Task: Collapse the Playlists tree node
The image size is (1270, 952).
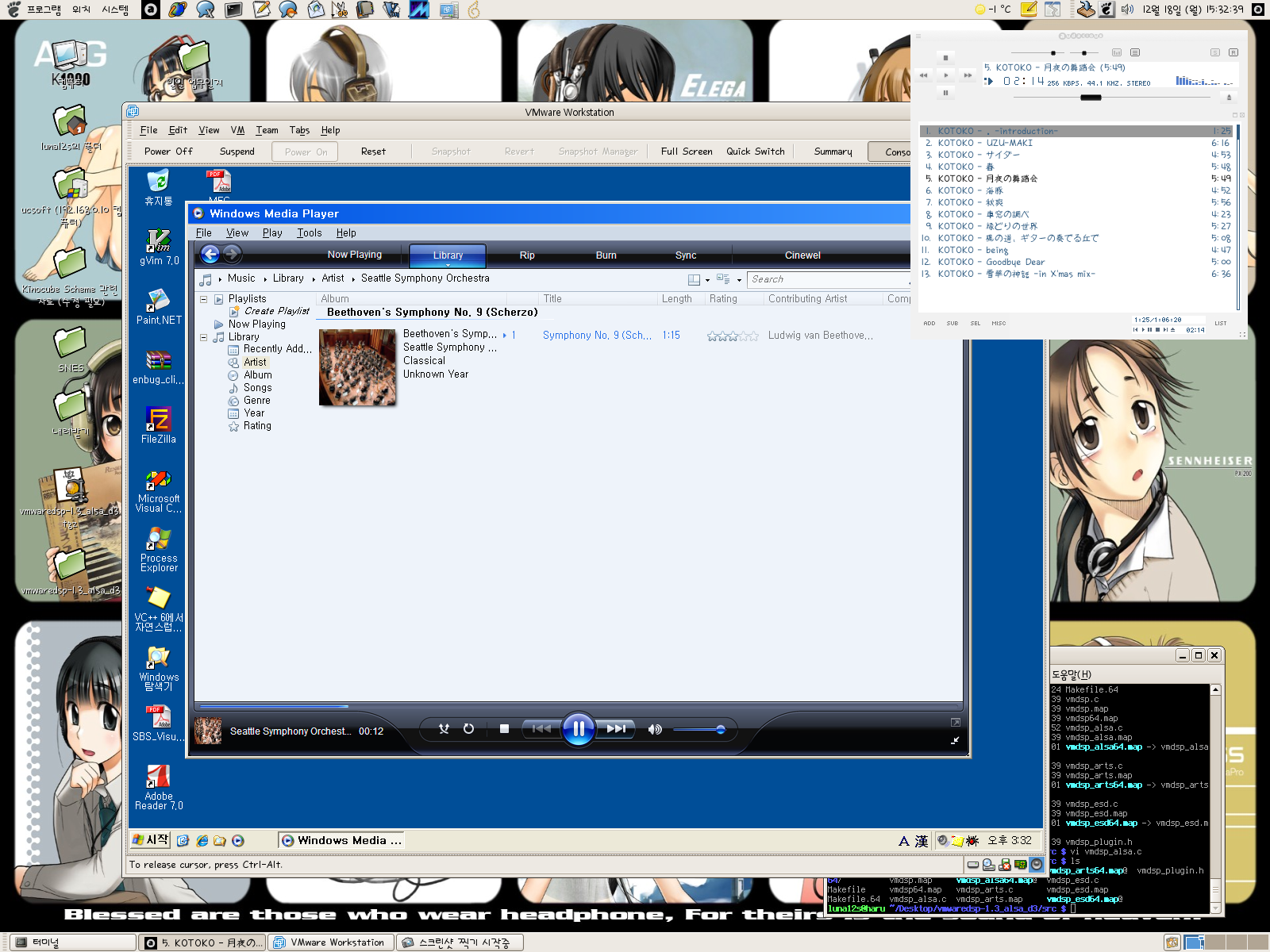Action: [x=204, y=299]
